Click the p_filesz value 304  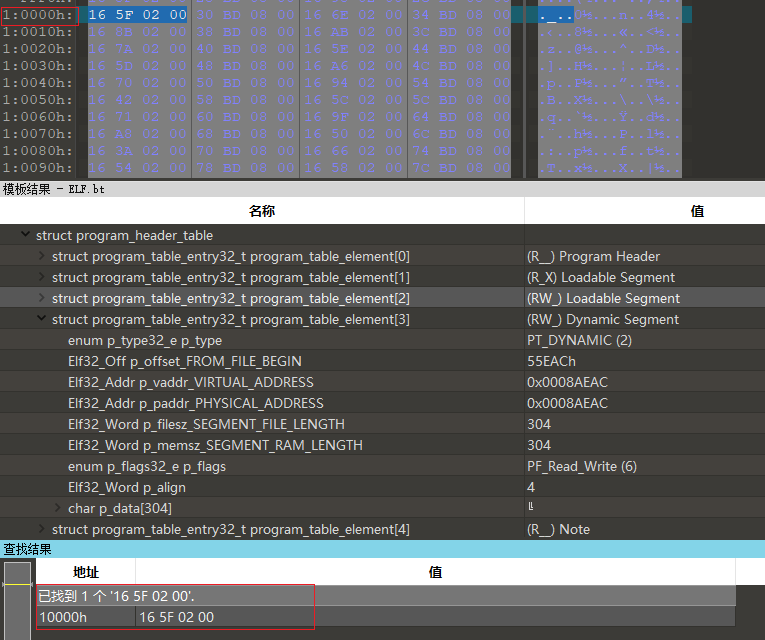click(x=539, y=424)
